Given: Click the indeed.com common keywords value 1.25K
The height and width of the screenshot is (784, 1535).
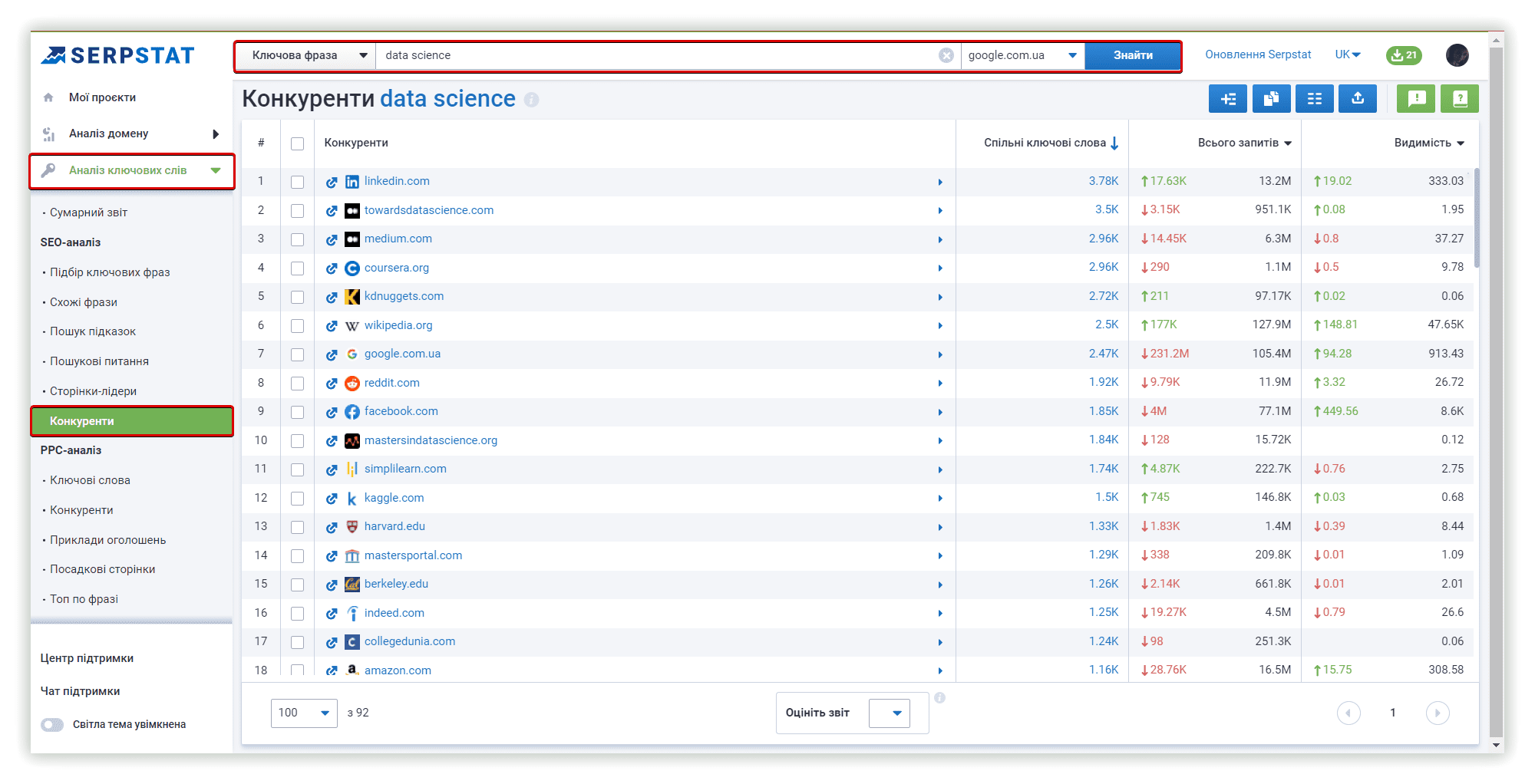Looking at the screenshot, I should [1104, 612].
